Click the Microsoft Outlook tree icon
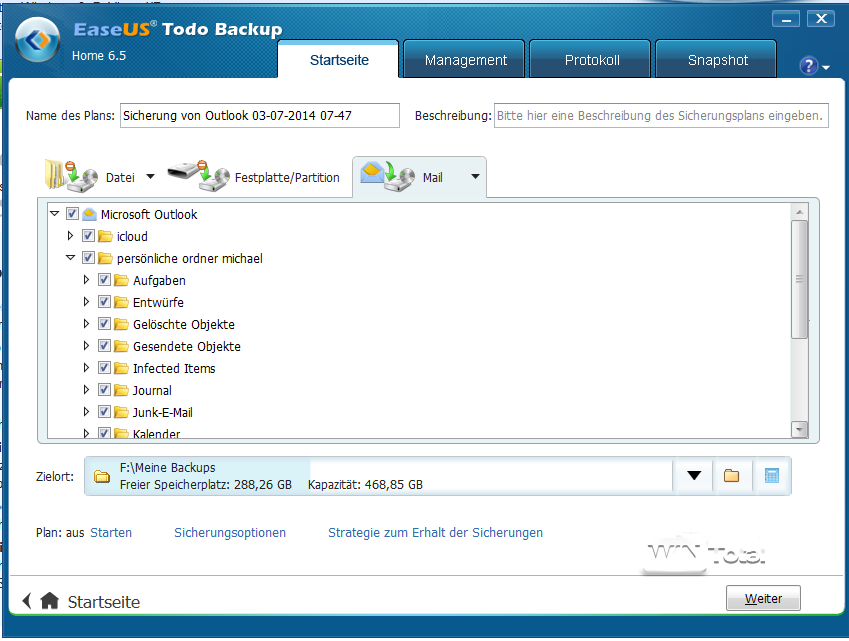 point(89,214)
